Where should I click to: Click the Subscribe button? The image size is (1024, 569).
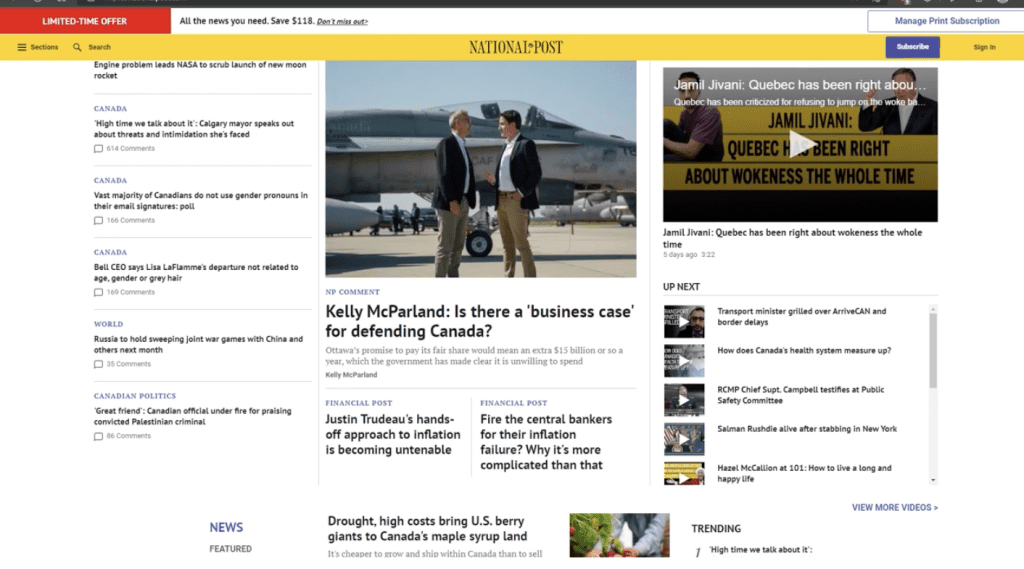pyautogui.click(x=912, y=47)
